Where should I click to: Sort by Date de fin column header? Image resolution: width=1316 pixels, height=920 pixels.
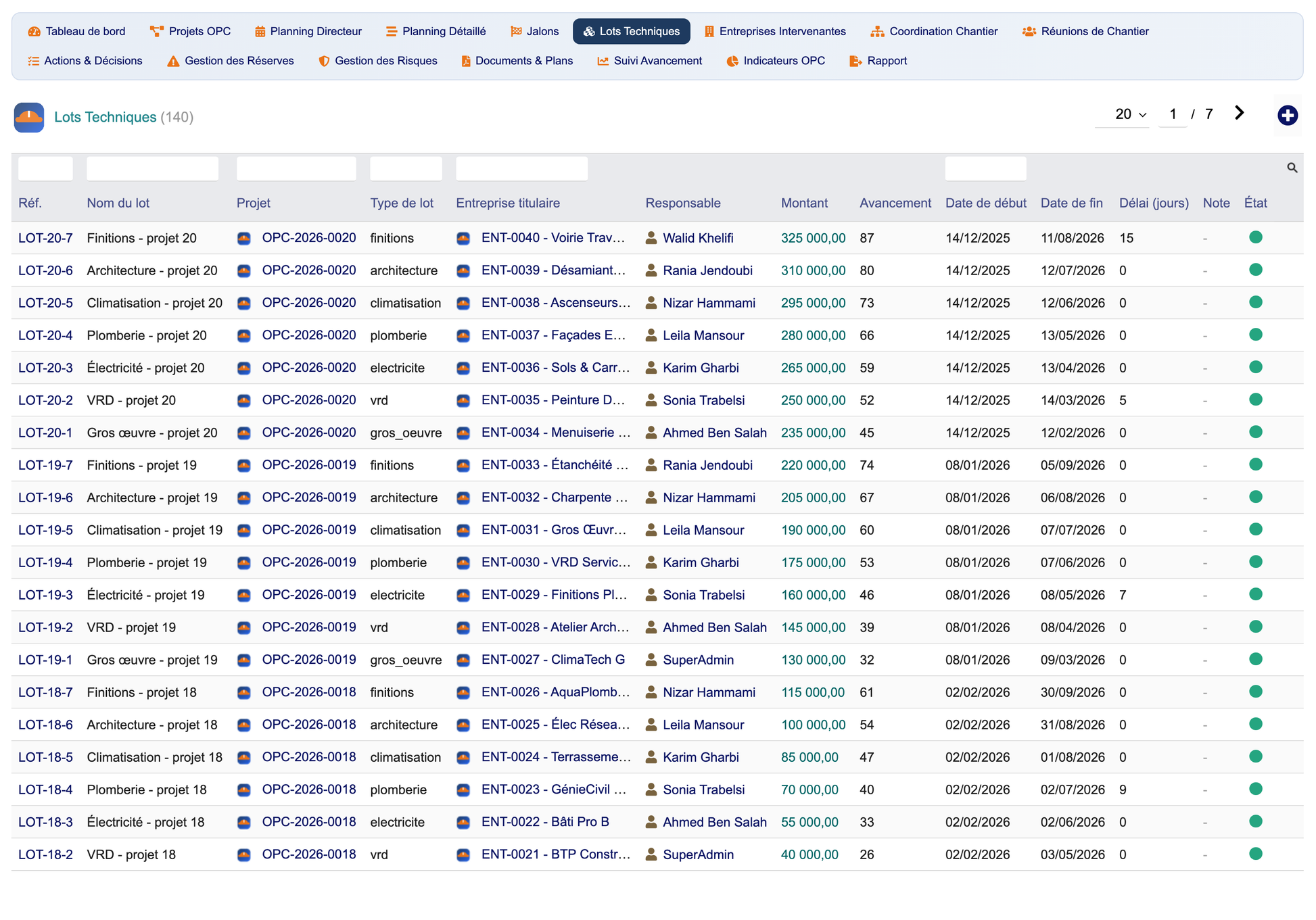pos(1072,203)
